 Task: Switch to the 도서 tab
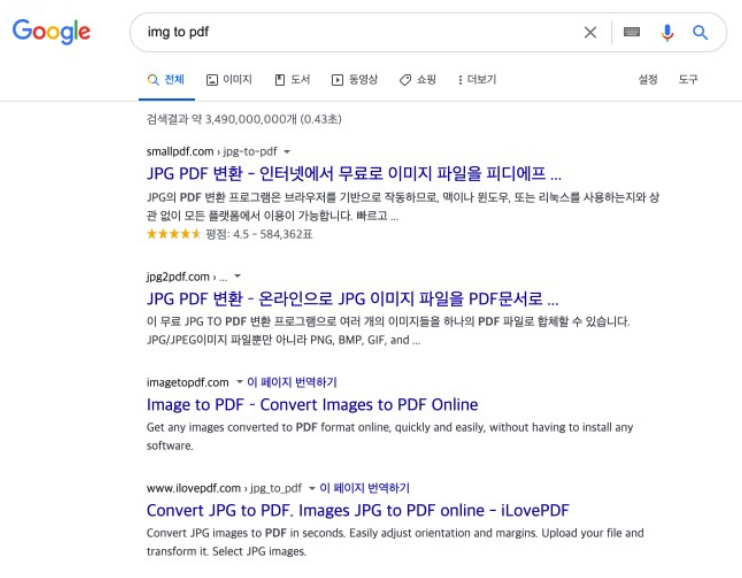pos(292,80)
